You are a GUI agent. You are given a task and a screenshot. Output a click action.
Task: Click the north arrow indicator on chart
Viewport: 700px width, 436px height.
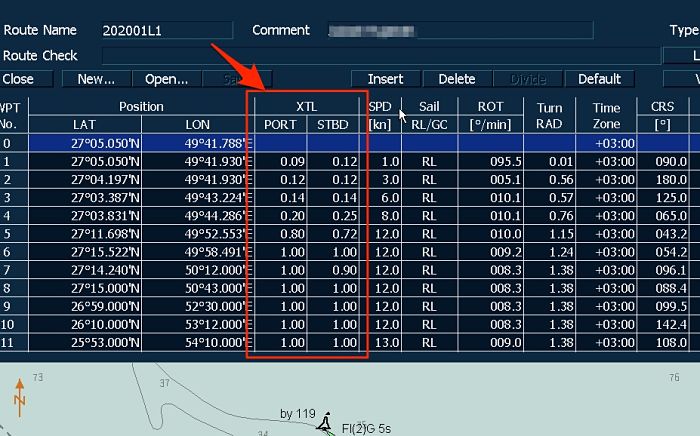coord(19,401)
